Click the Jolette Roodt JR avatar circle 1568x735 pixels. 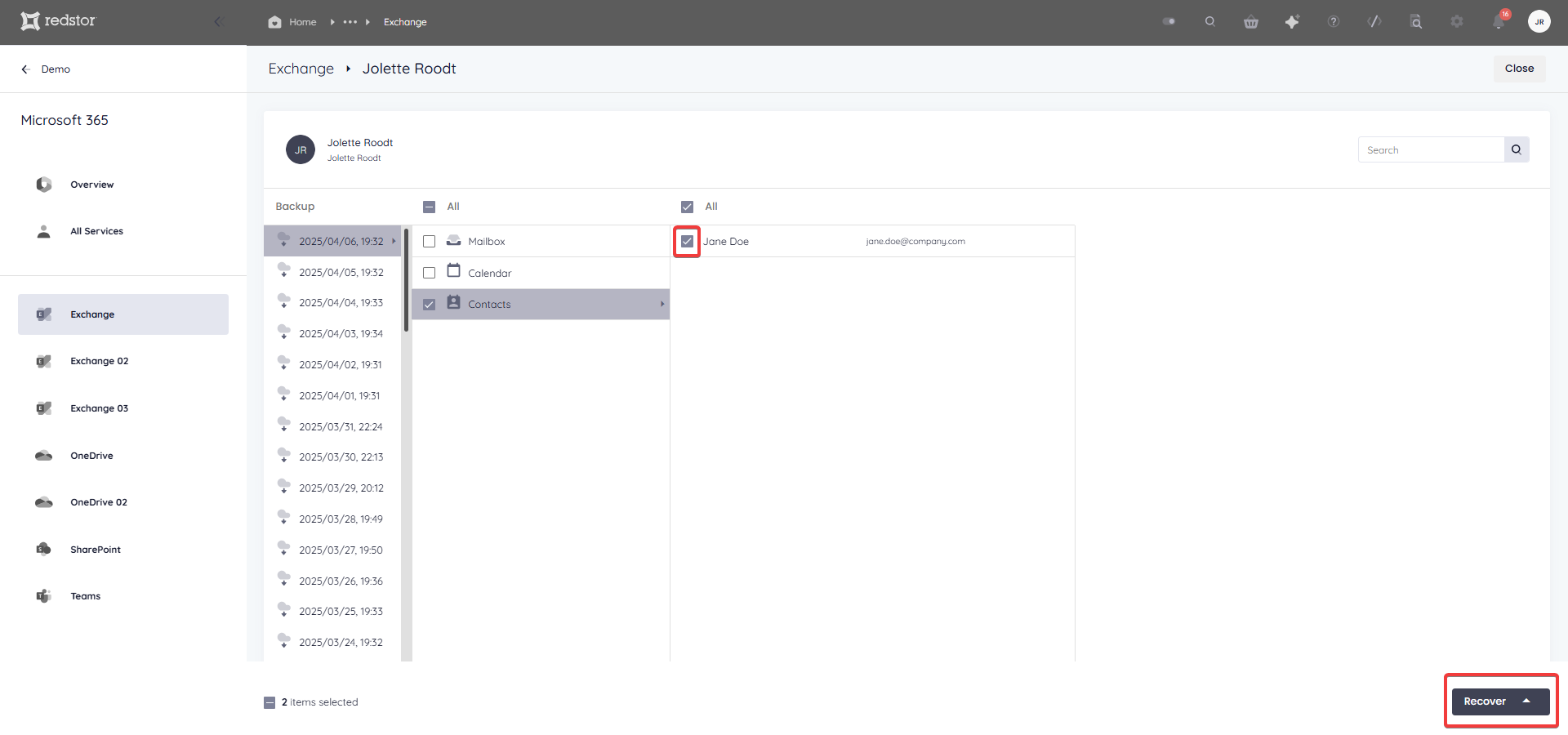pyautogui.click(x=301, y=149)
